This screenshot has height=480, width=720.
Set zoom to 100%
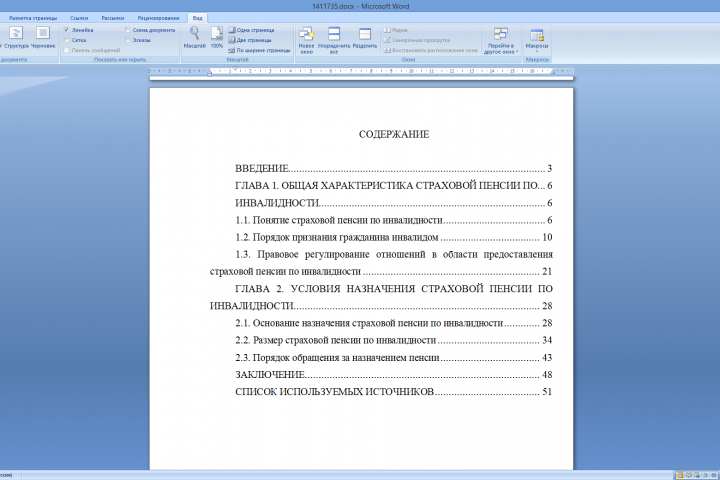[217, 37]
